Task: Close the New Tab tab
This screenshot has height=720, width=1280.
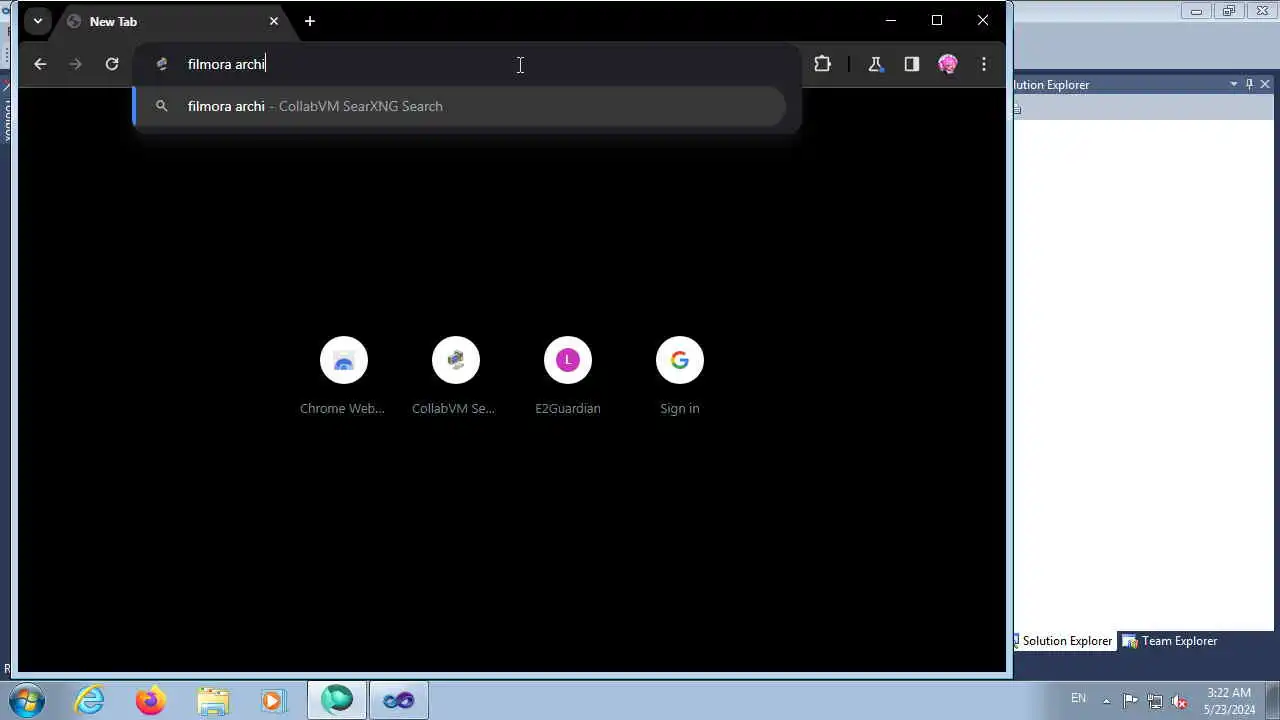Action: (274, 21)
